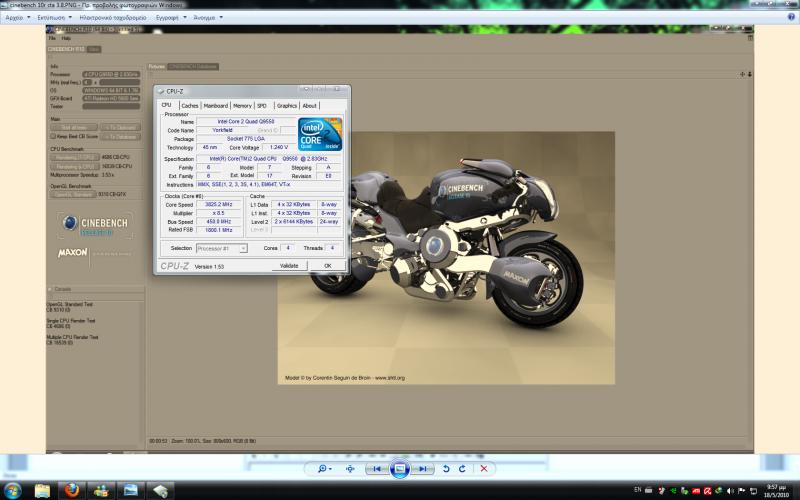Click the model credit text below the motorcycle
The height and width of the screenshot is (500, 800).
pos(344,378)
